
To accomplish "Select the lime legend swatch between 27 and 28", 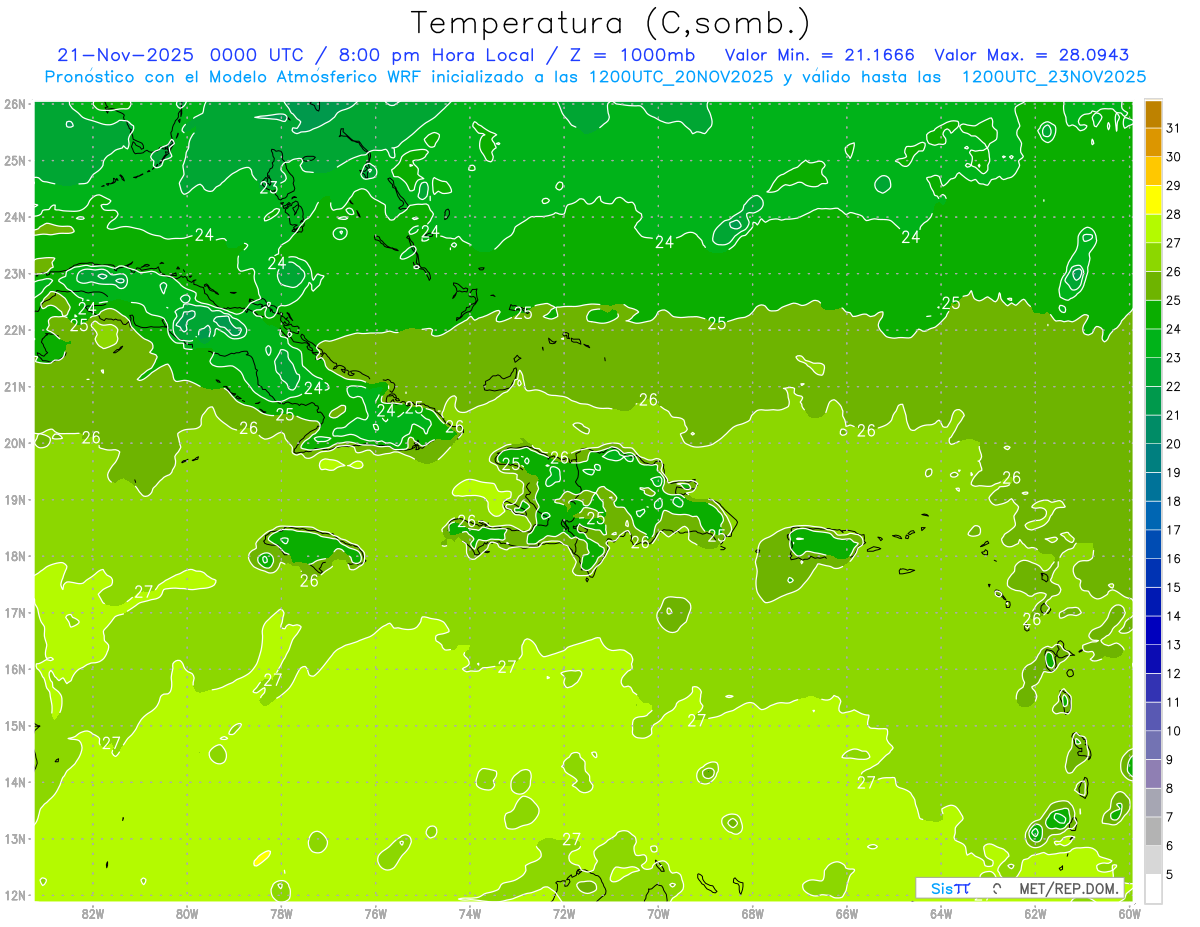I will [1153, 229].
